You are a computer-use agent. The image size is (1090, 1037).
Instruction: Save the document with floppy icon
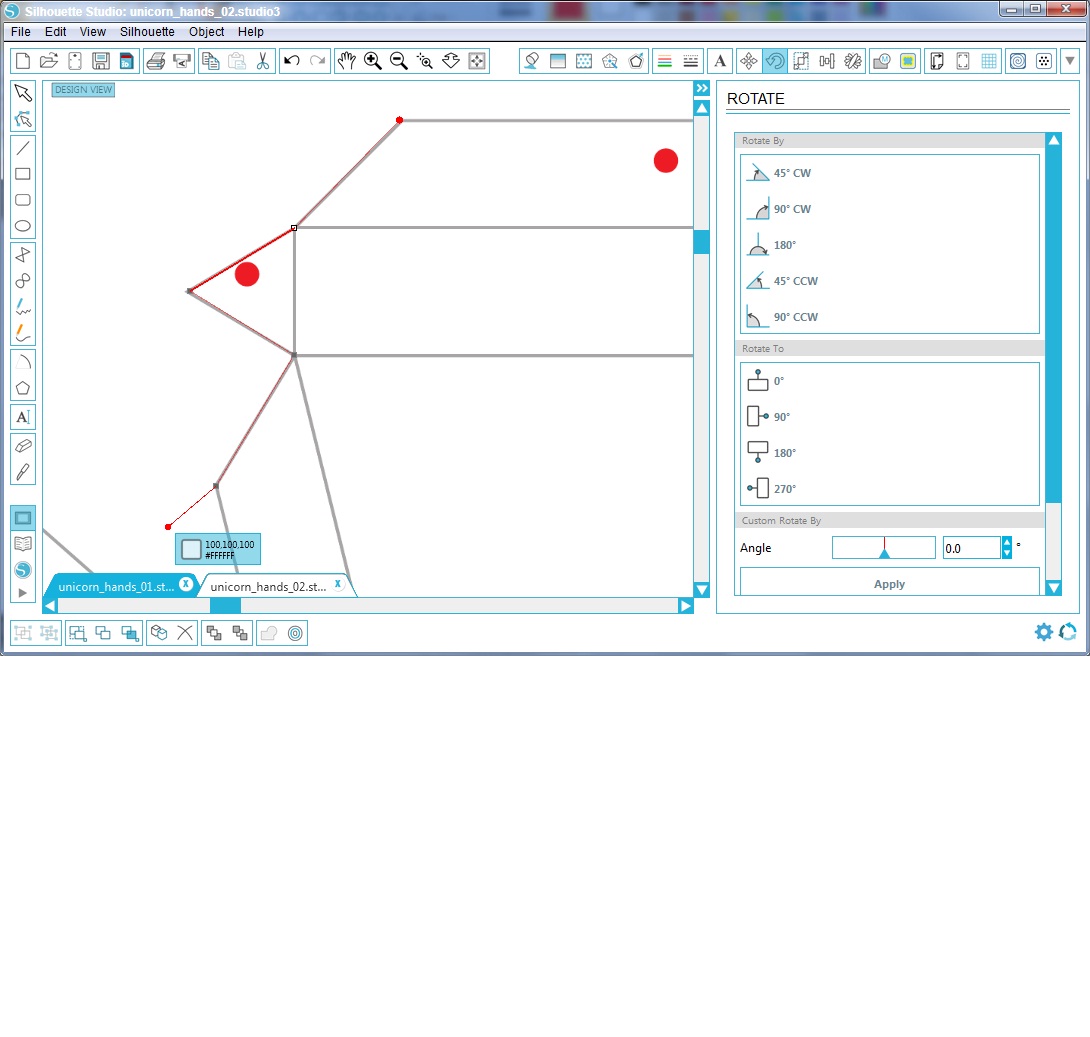[x=101, y=61]
